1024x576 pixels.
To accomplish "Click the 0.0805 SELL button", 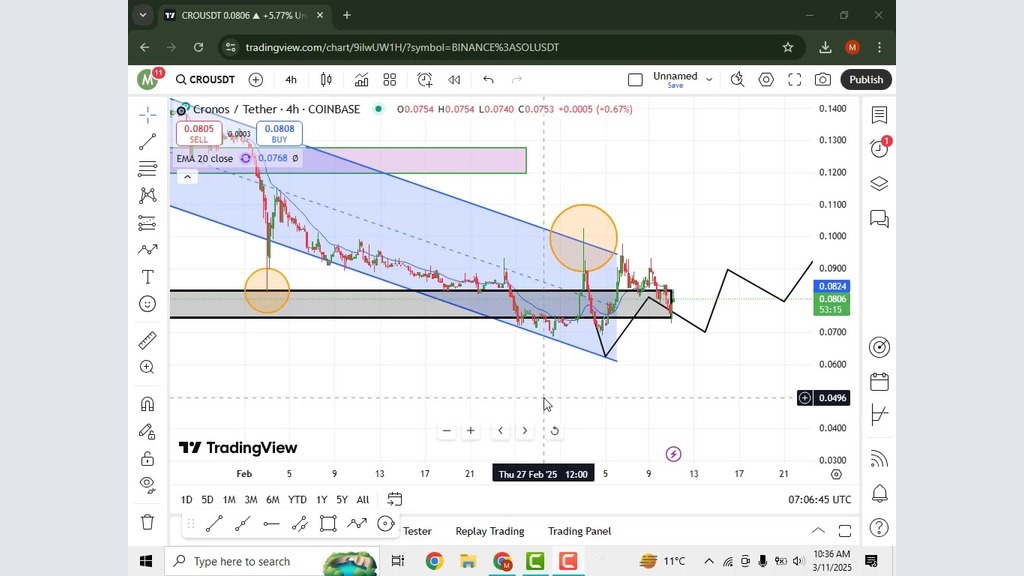I will pos(199,133).
